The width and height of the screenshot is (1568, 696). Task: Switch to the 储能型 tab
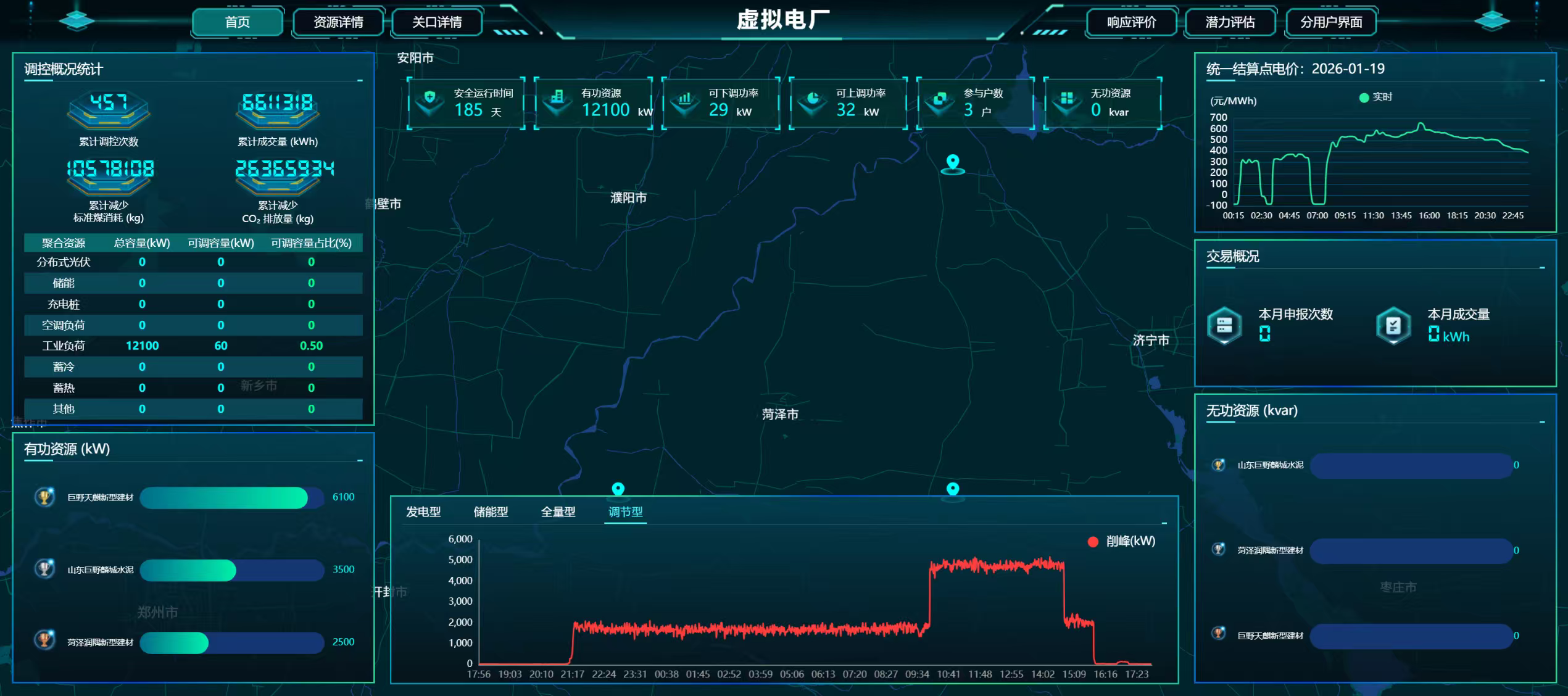491,512
